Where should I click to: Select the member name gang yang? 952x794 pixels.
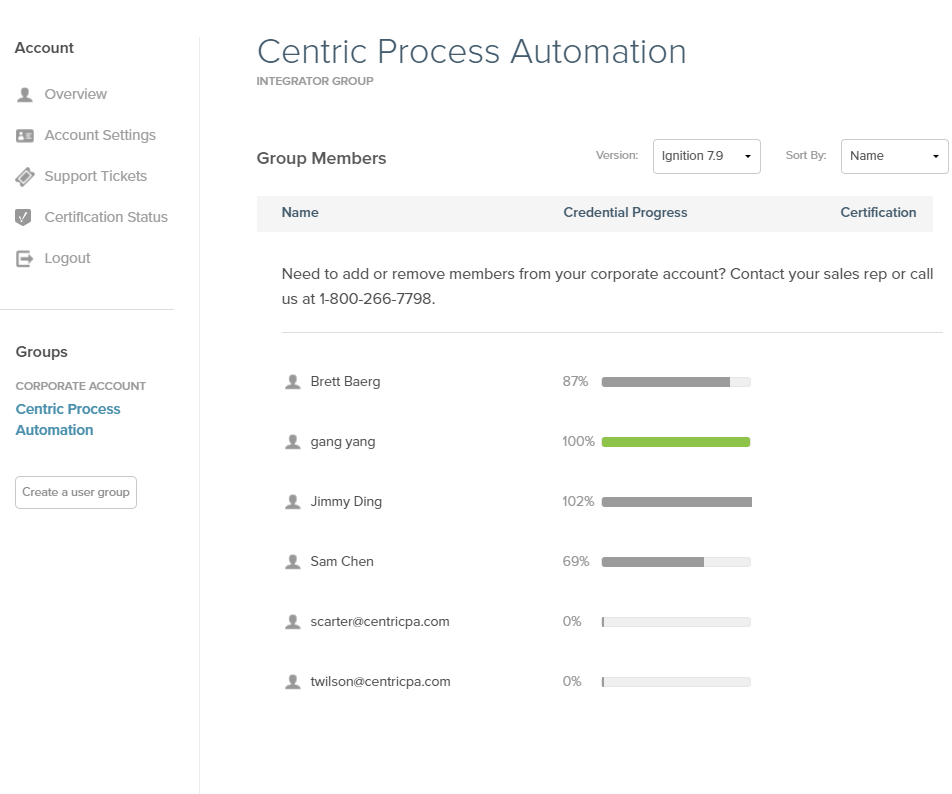click(x=343, y=442)
